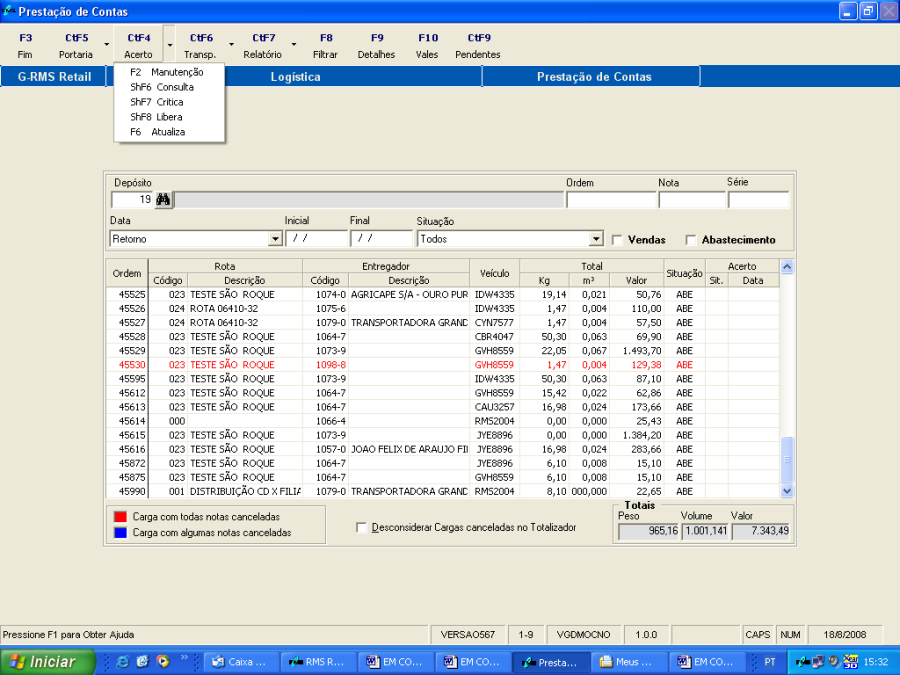Open Internet Explorer from quick launch
The image size is (900, 675).
(x=123, y=662)
